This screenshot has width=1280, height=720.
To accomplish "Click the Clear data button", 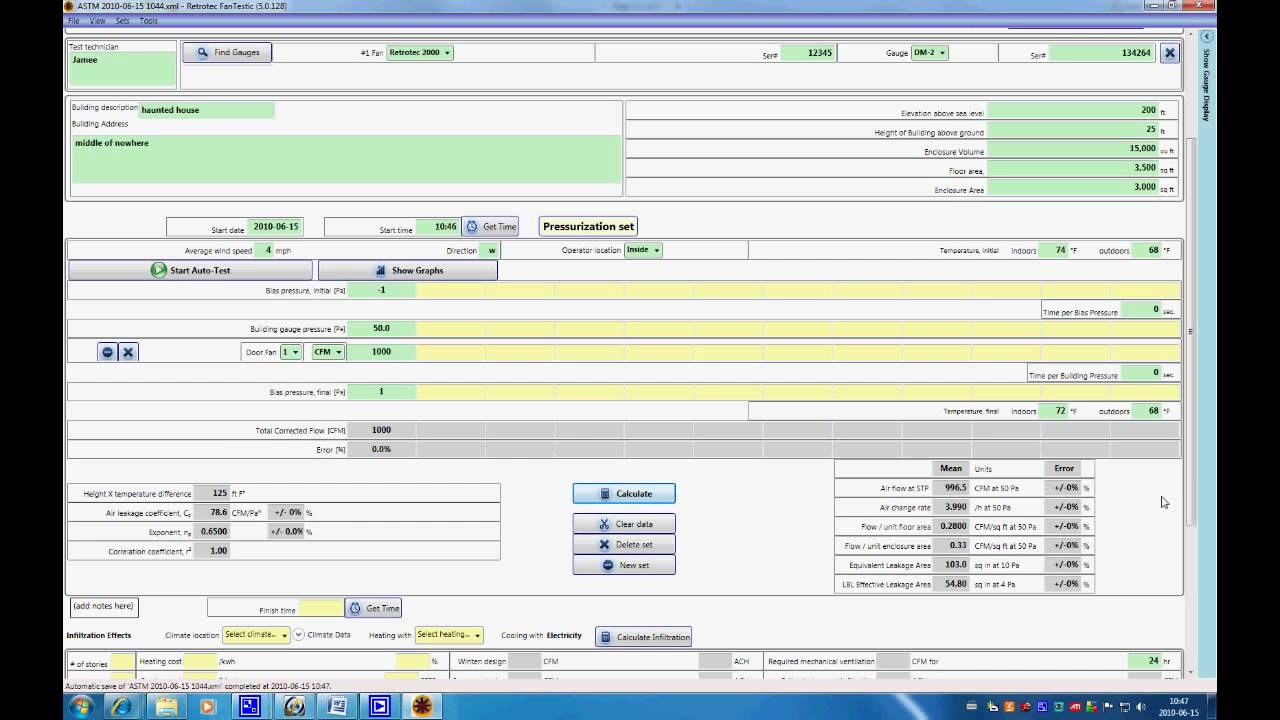I will [x=624, y=524].
